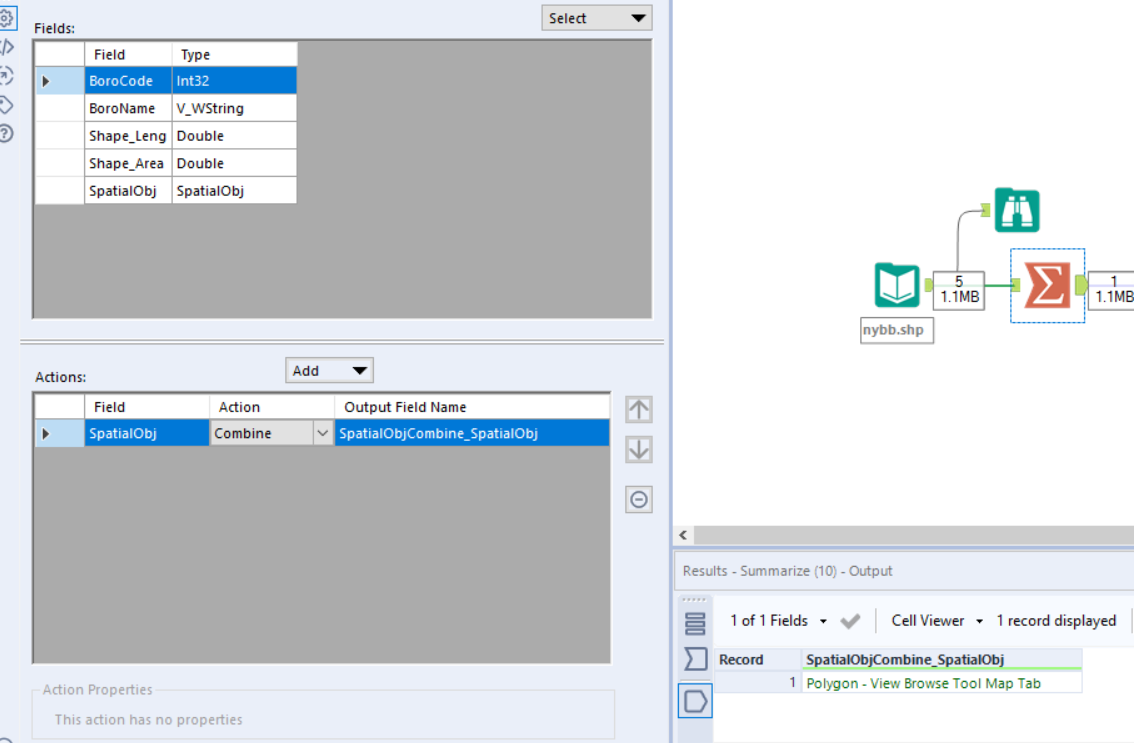Image resolution: width=1134 pixels, height=743 pixels.
Task: Show the output anchor data icon in the Results panel
Action: [695, 700]
